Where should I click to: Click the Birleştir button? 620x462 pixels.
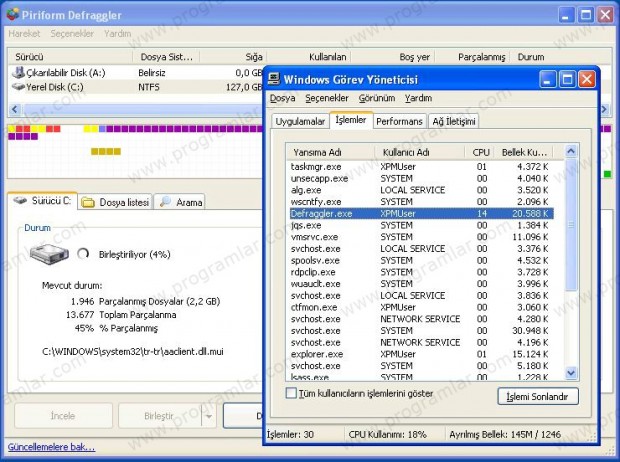(159, 416)
